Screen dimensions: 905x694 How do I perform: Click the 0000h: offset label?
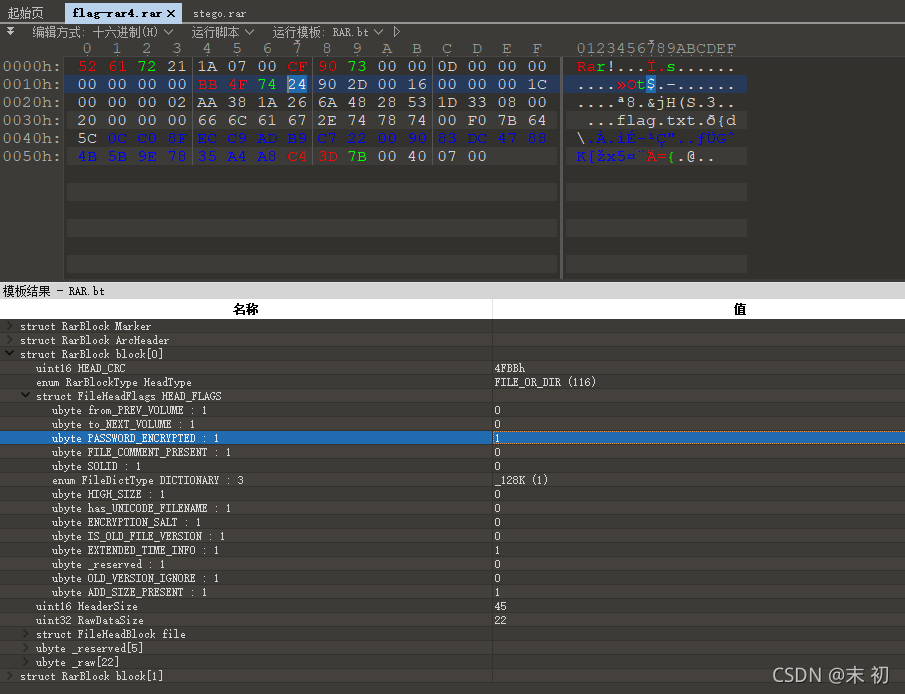point(32,66)
